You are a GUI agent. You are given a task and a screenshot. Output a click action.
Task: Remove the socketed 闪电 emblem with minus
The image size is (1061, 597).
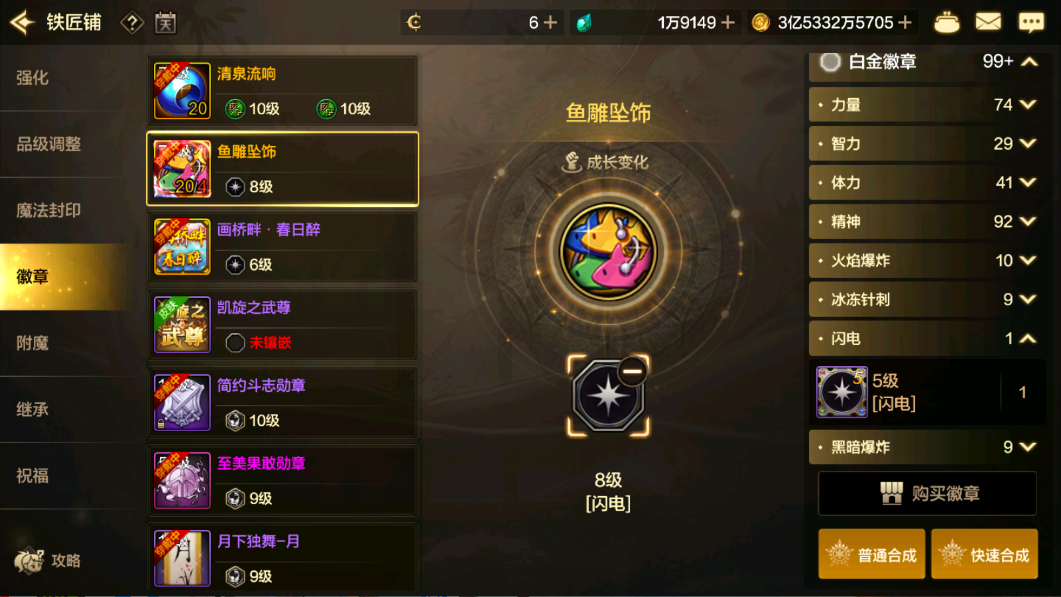click(632, 371)
